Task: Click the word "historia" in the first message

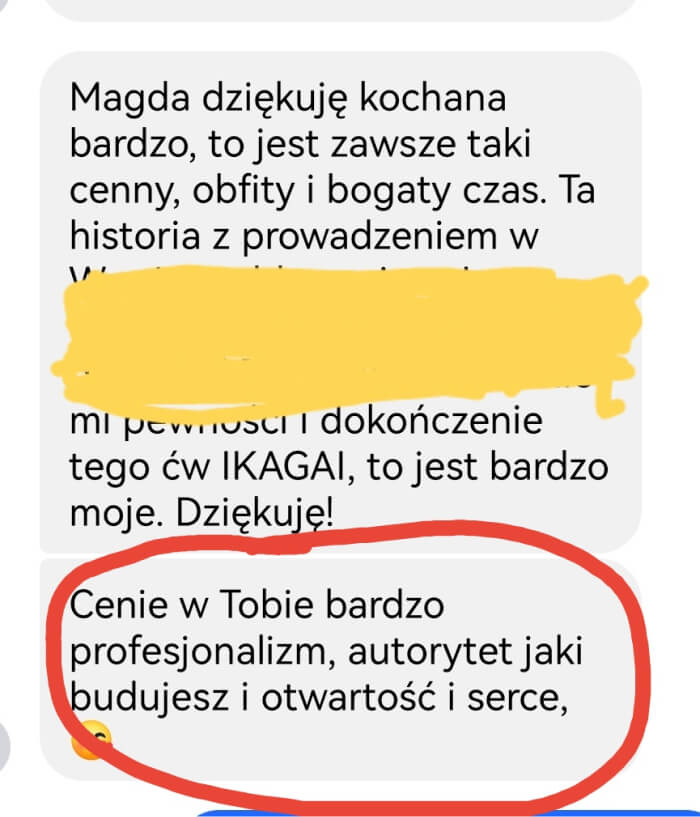Action: (x=135, y=236)
